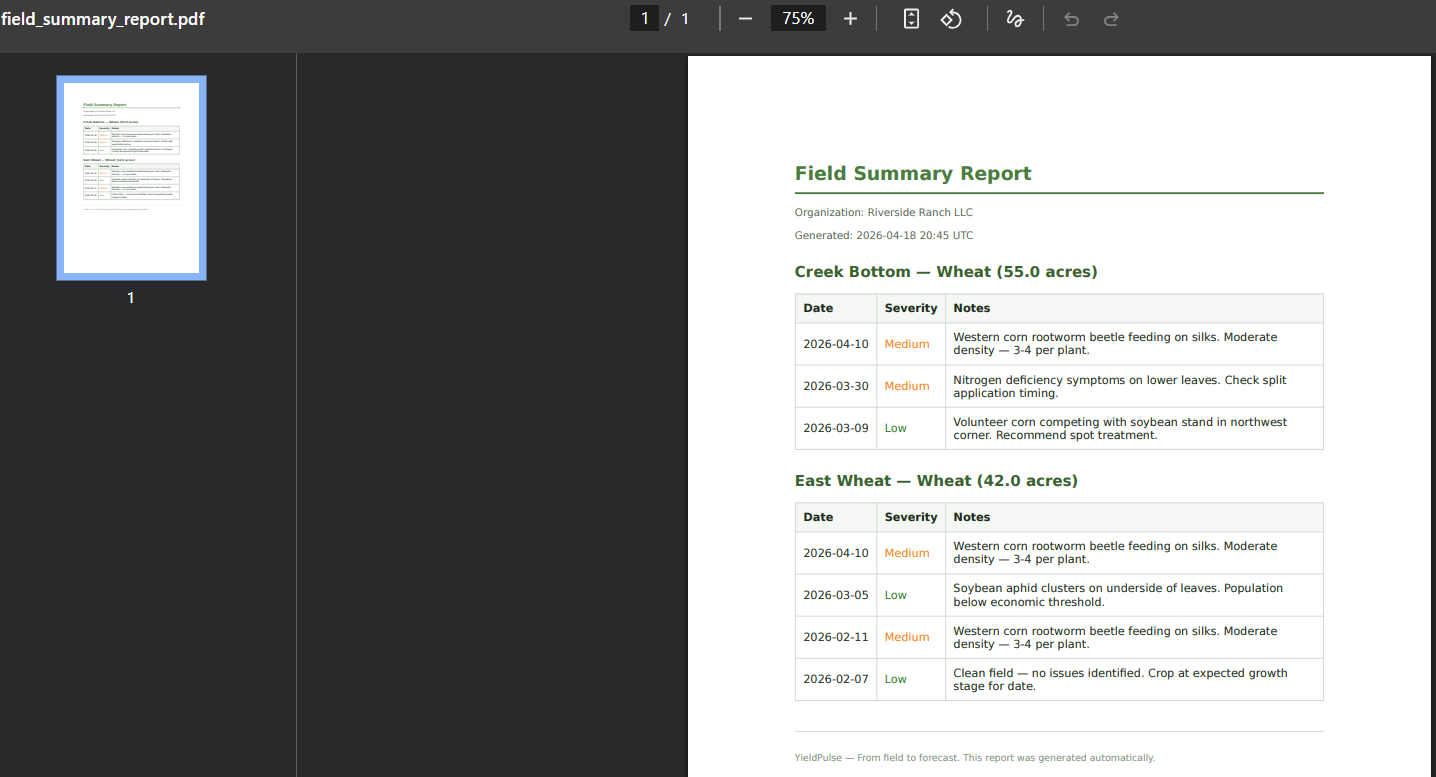Click the undo arrow in toolbar

[x=1072, y=19]
